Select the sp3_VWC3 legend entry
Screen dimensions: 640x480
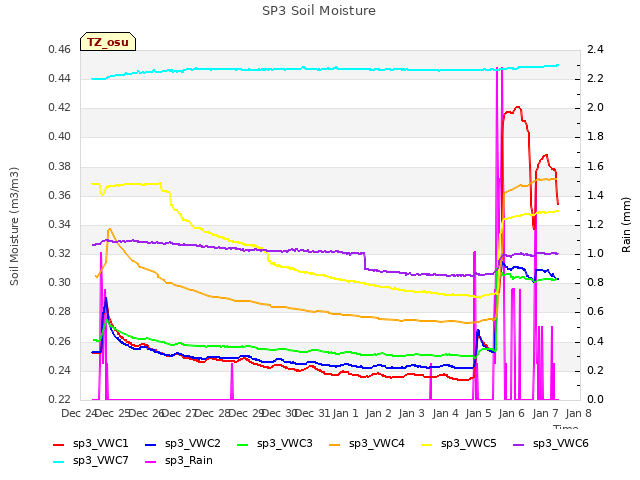275,444
